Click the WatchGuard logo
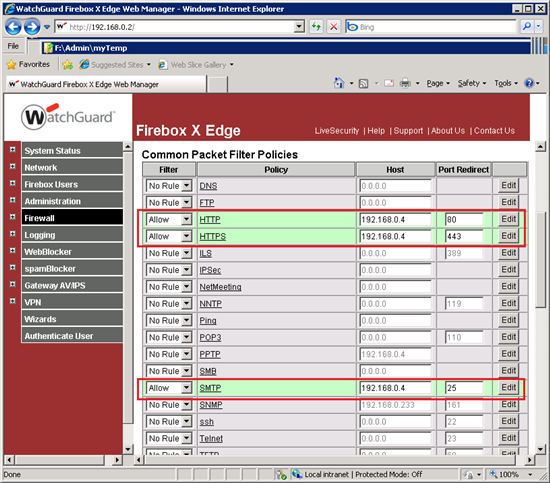 coord(68,117)
